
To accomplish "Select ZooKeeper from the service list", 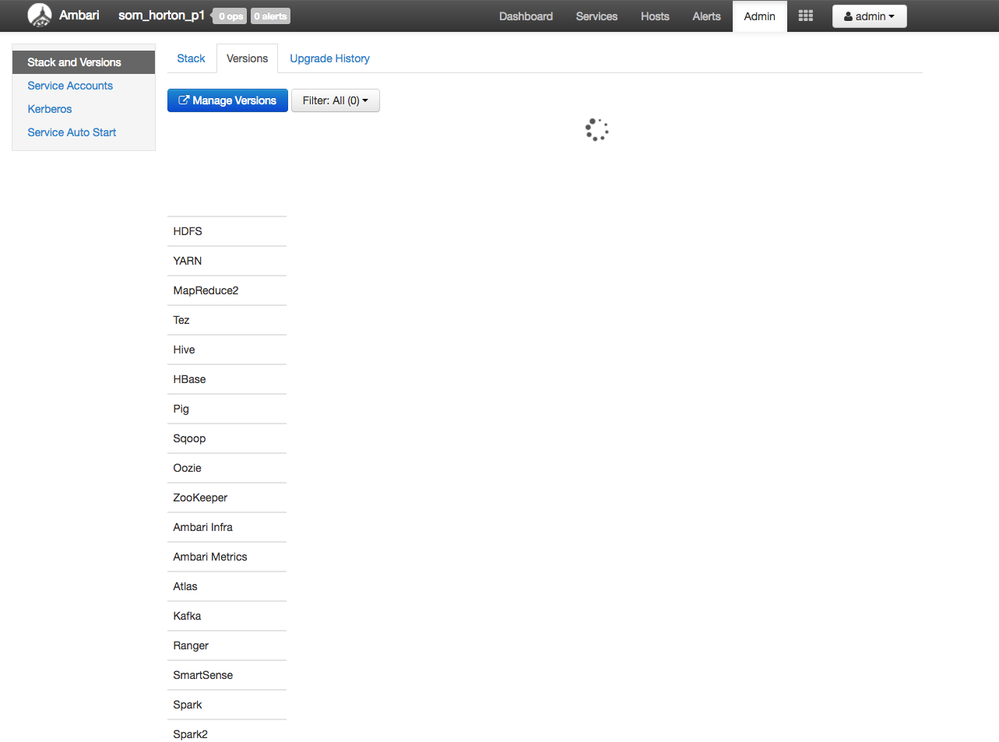I will (200, 497).
